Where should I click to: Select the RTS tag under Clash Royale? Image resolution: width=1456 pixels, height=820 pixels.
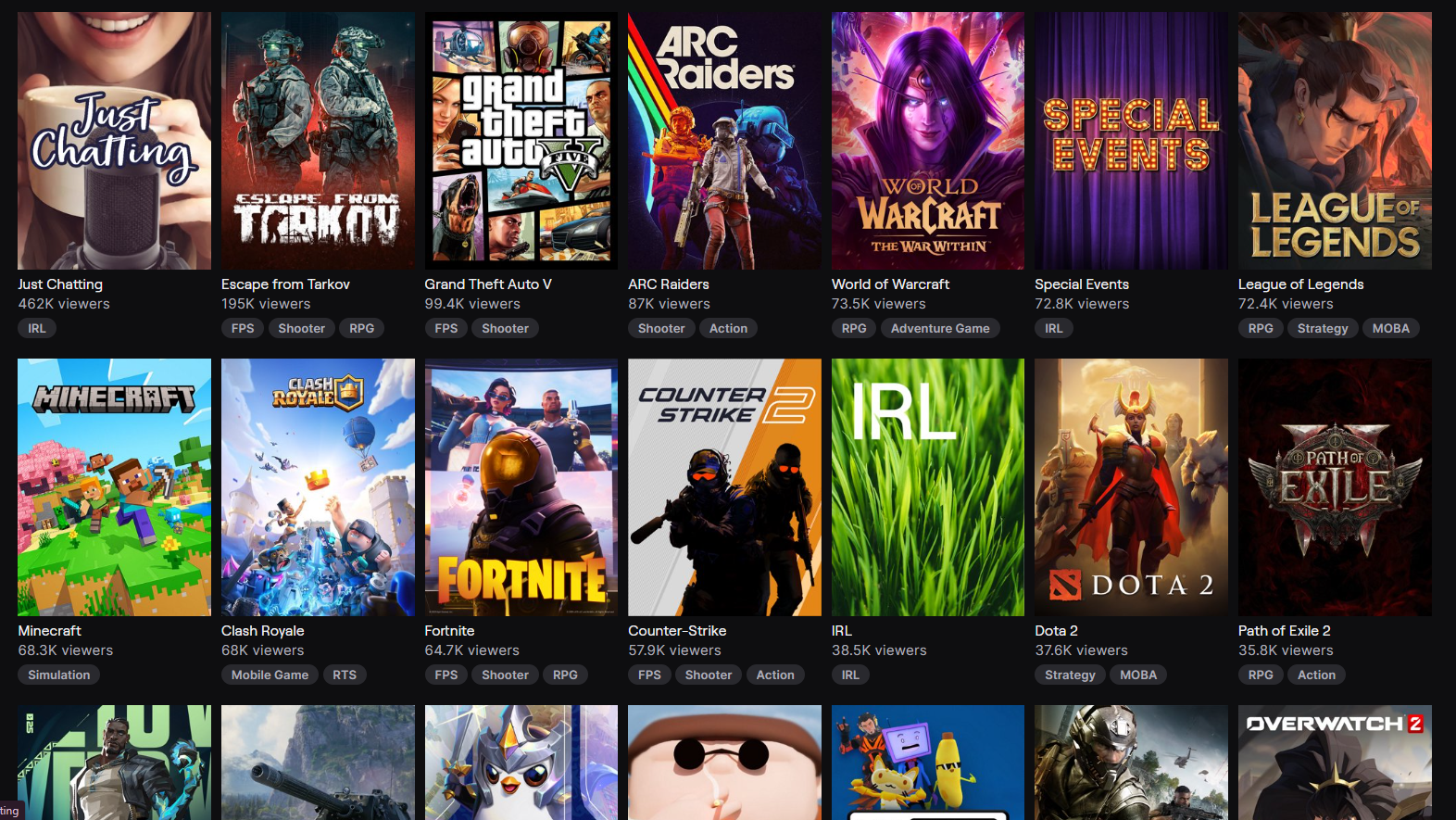pos(345,675)
